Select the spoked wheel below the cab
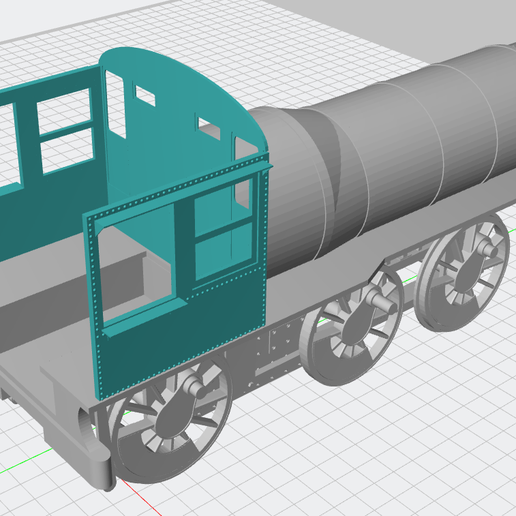 click(x=172, y=419)
